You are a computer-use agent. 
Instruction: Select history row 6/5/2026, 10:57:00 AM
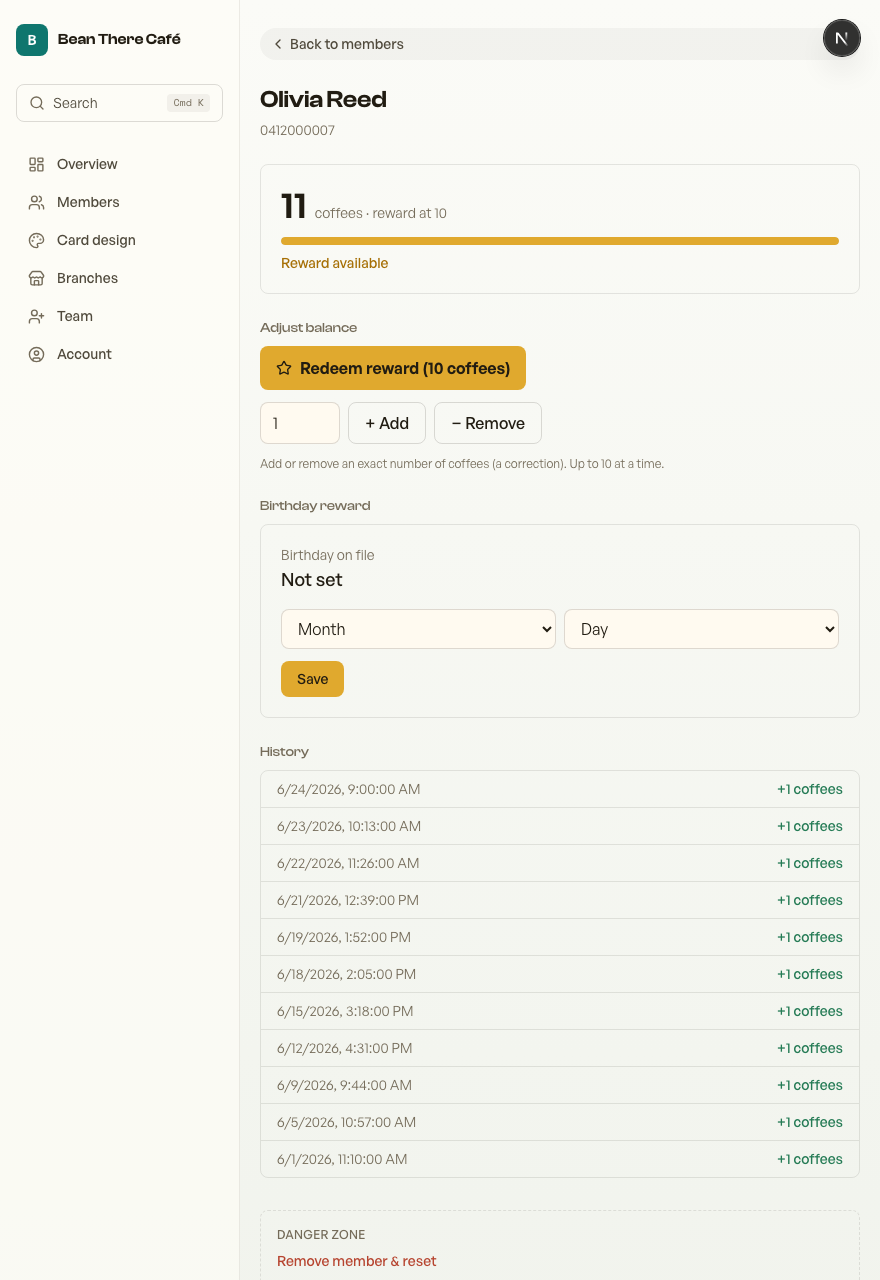[560, 1122]
